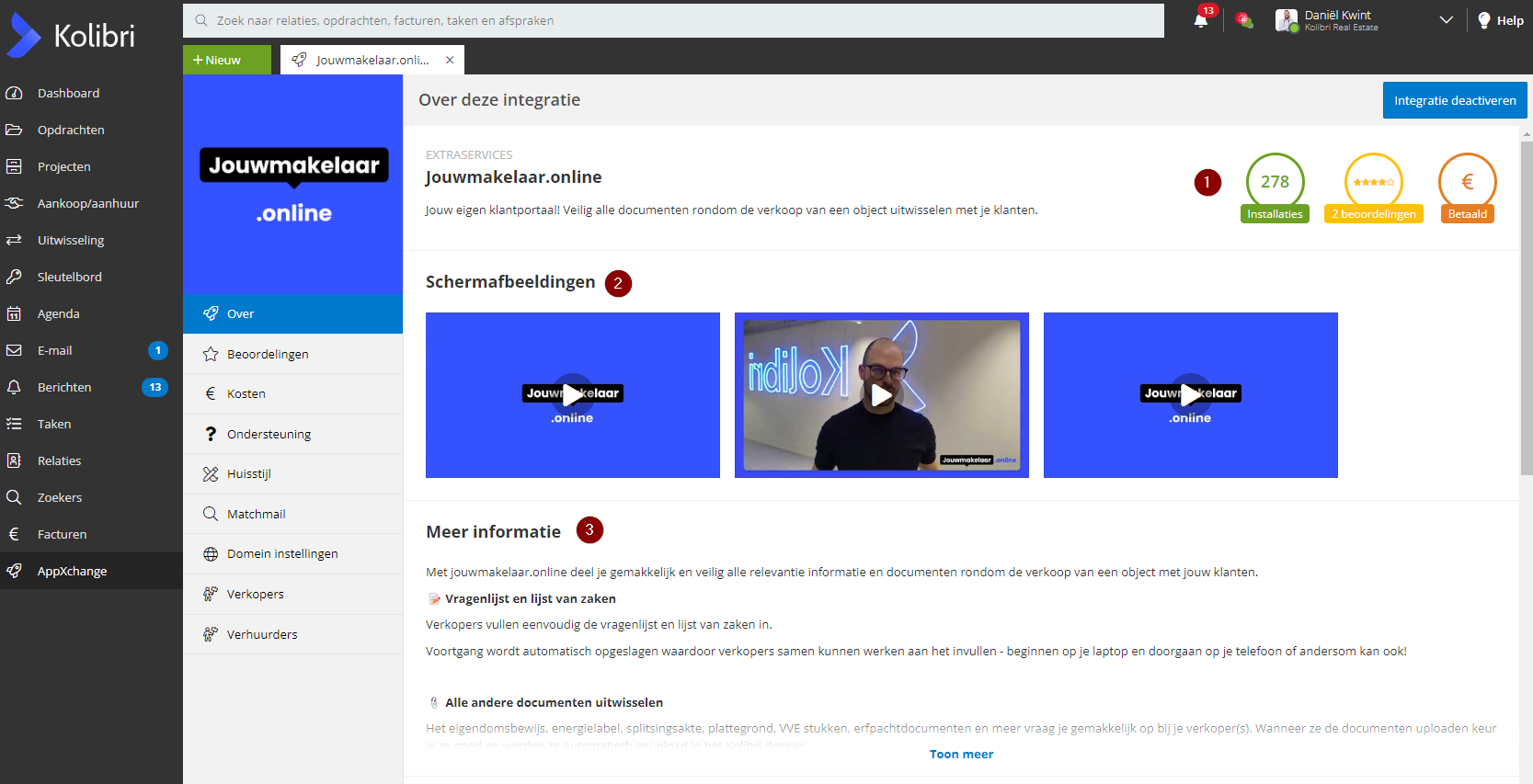This screenshot has width=1533, height=784.
Task: Open the Berichten bell icon in sidebar
Action: pyautogui.click(x=14, y=387)
